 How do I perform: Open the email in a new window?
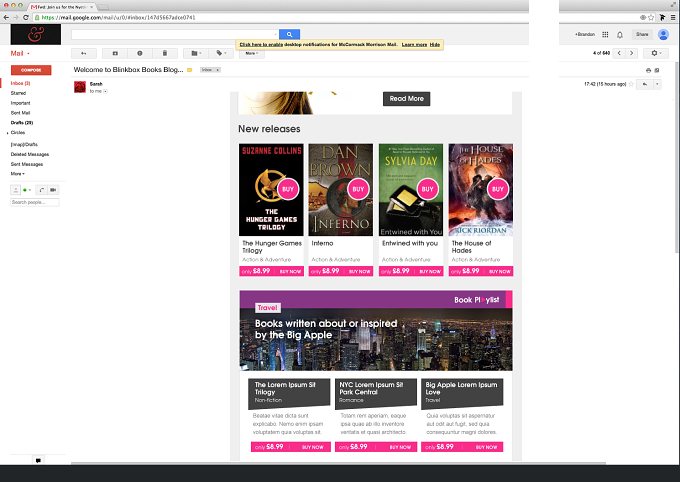[x=657, y=70]
